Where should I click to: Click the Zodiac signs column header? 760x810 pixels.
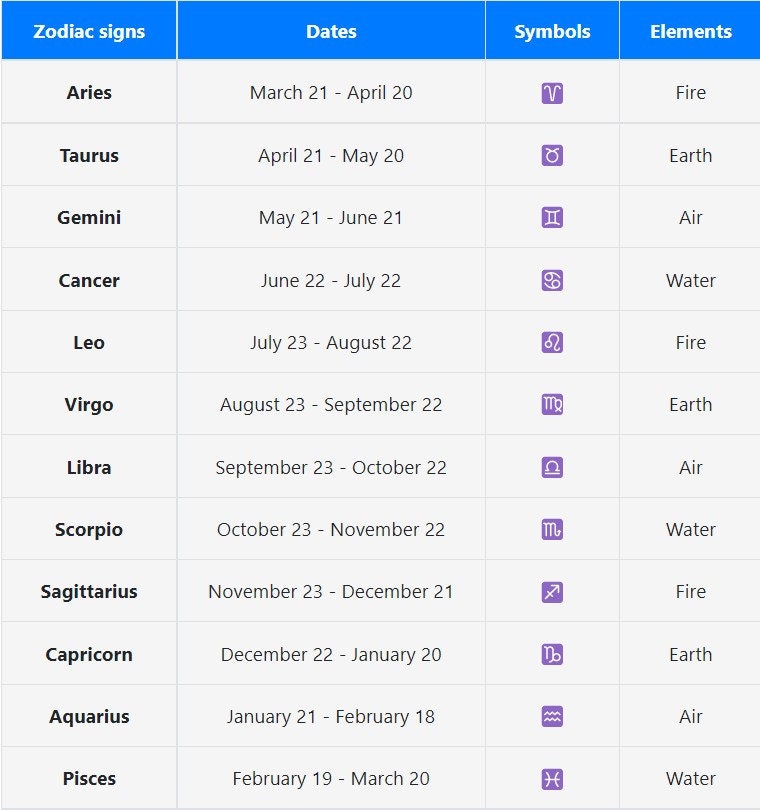pos(89,31)
